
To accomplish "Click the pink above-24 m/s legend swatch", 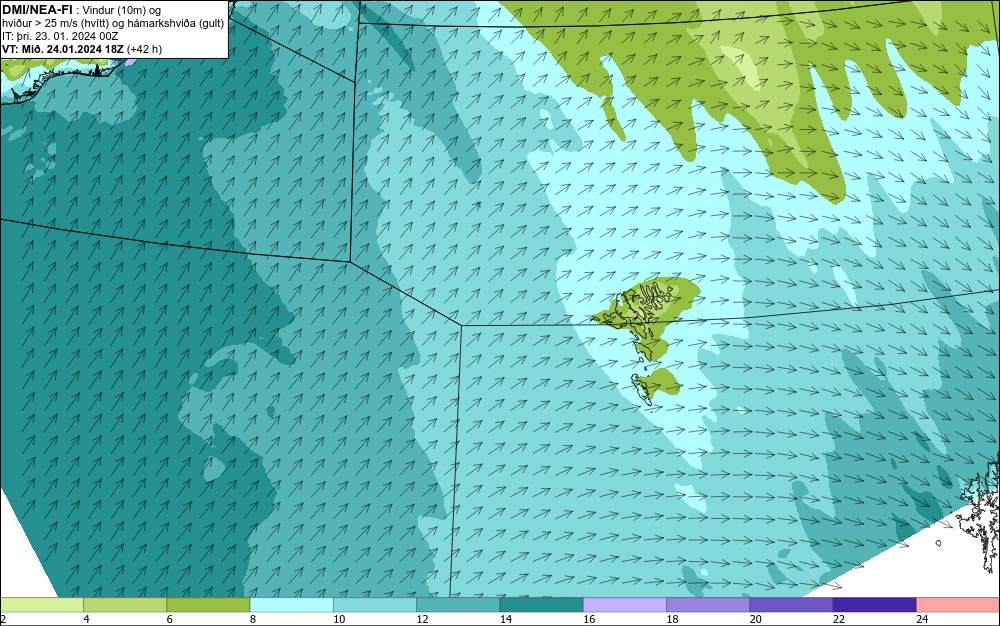I will [958, 604].
